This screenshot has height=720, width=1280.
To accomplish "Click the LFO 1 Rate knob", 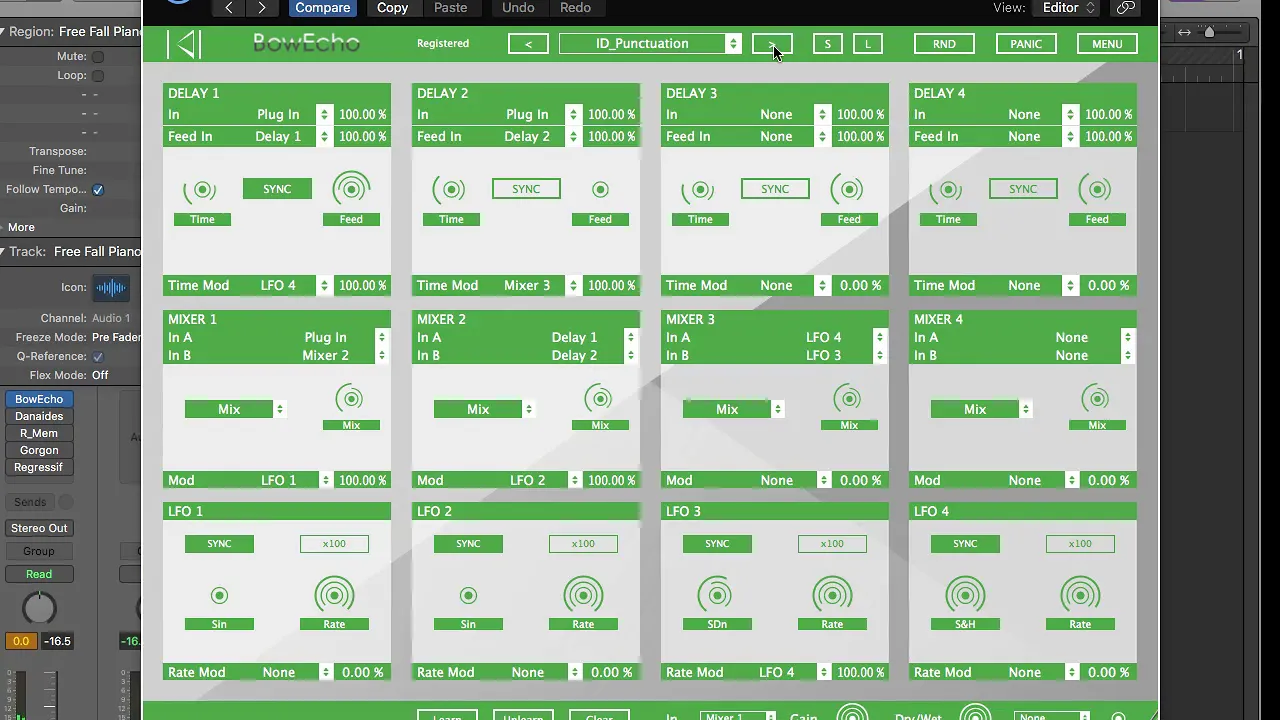I will [x=334, y=595].
